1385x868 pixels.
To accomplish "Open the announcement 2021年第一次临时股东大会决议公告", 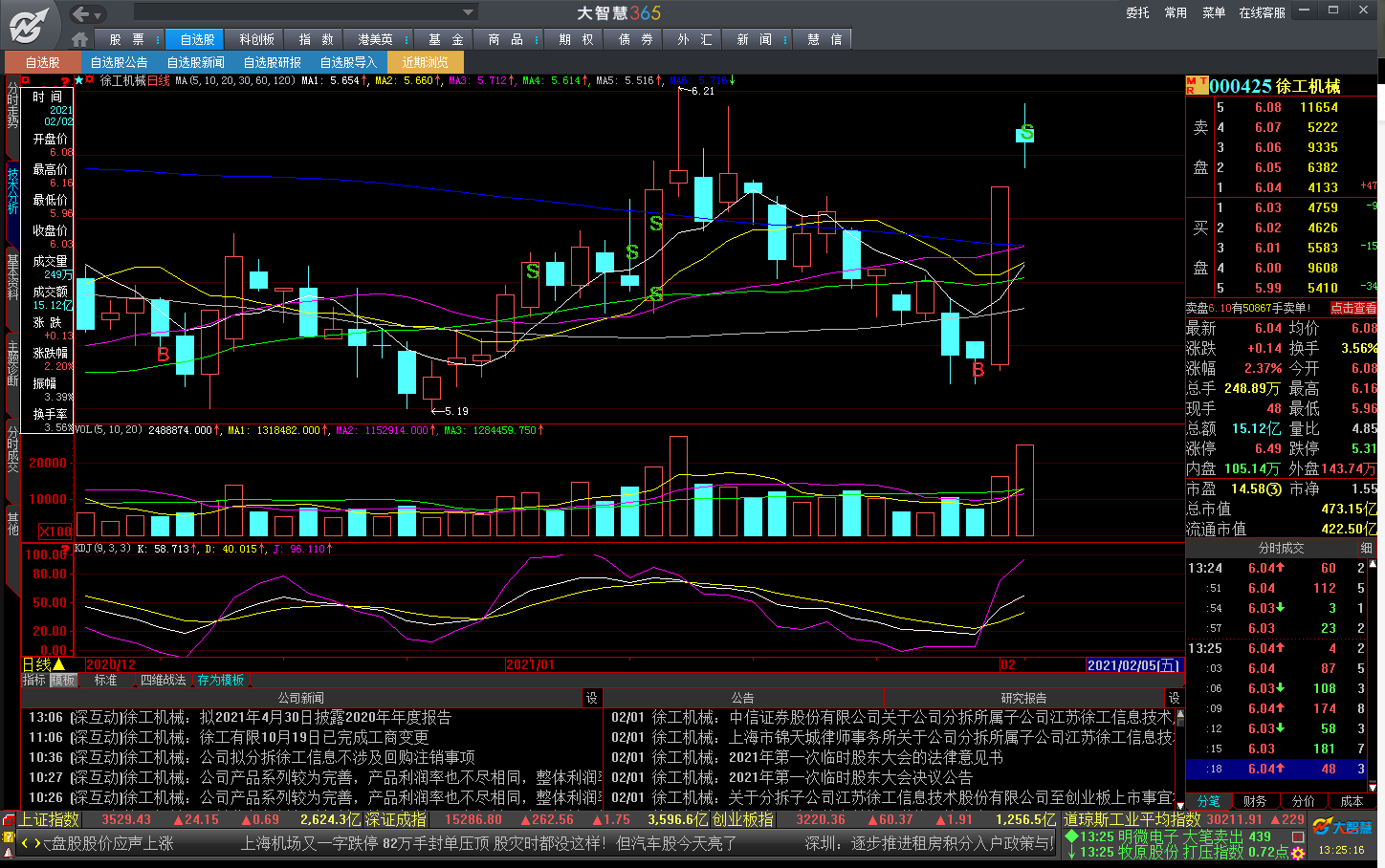I will [x=850, y=777].
